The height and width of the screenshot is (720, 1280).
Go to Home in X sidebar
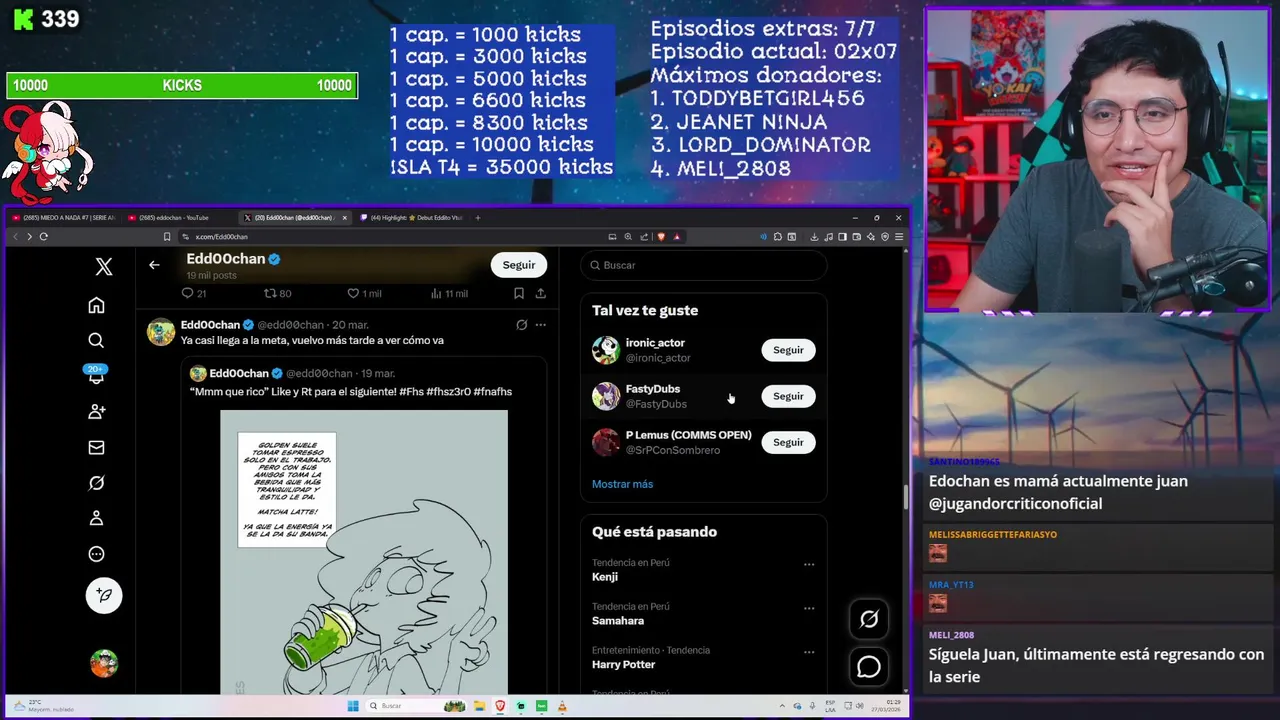pyautogui.click(x=96, y=305)
